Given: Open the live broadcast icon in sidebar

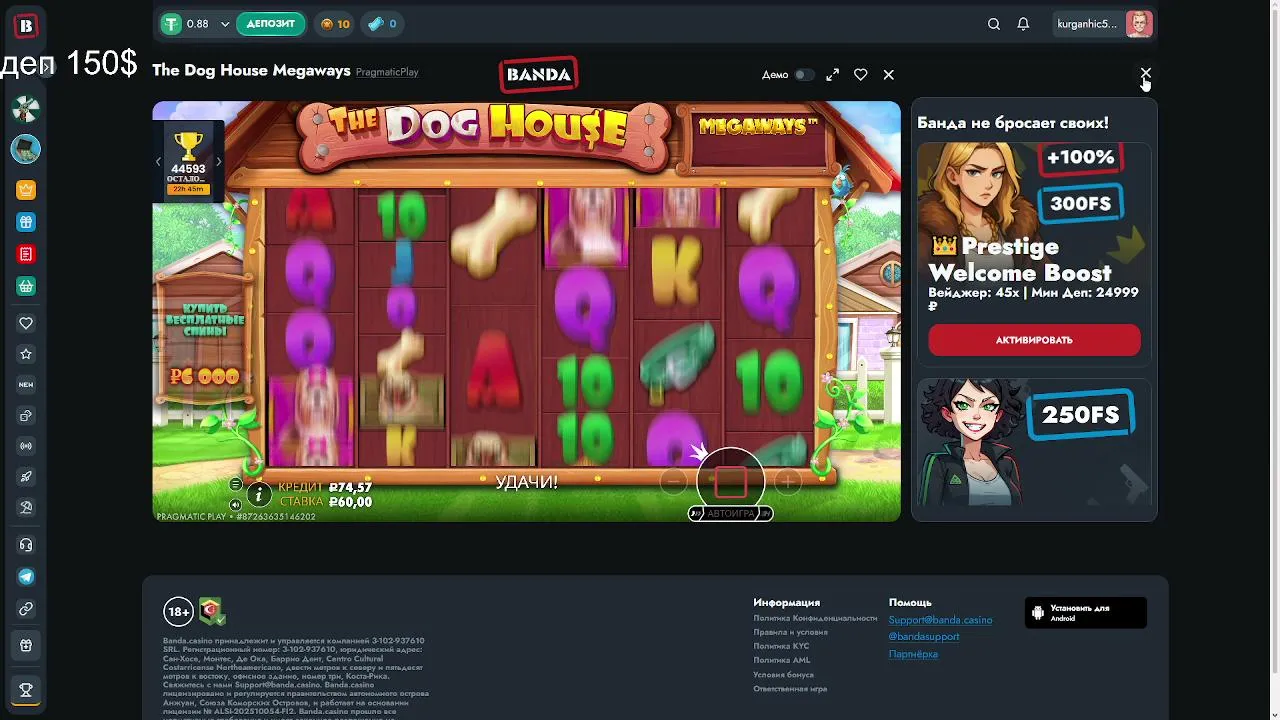Looking at the screenshot, I should tap(26, 446).
